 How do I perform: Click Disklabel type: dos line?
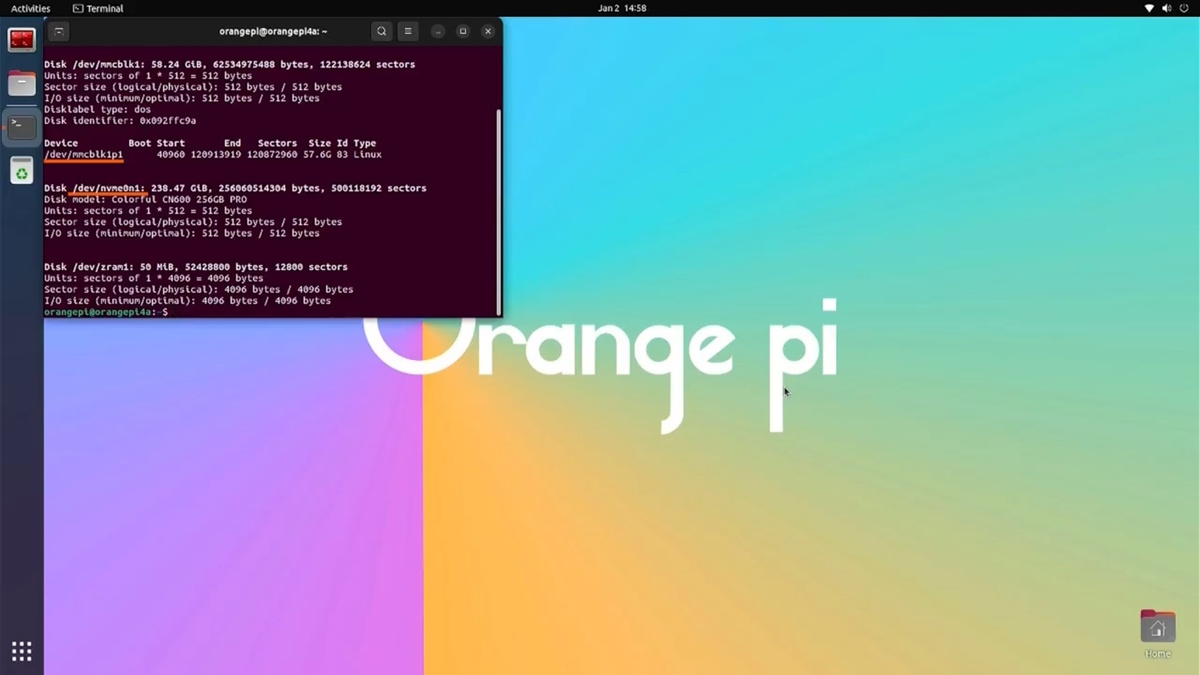pyautogui.click(x=97, y=109)
